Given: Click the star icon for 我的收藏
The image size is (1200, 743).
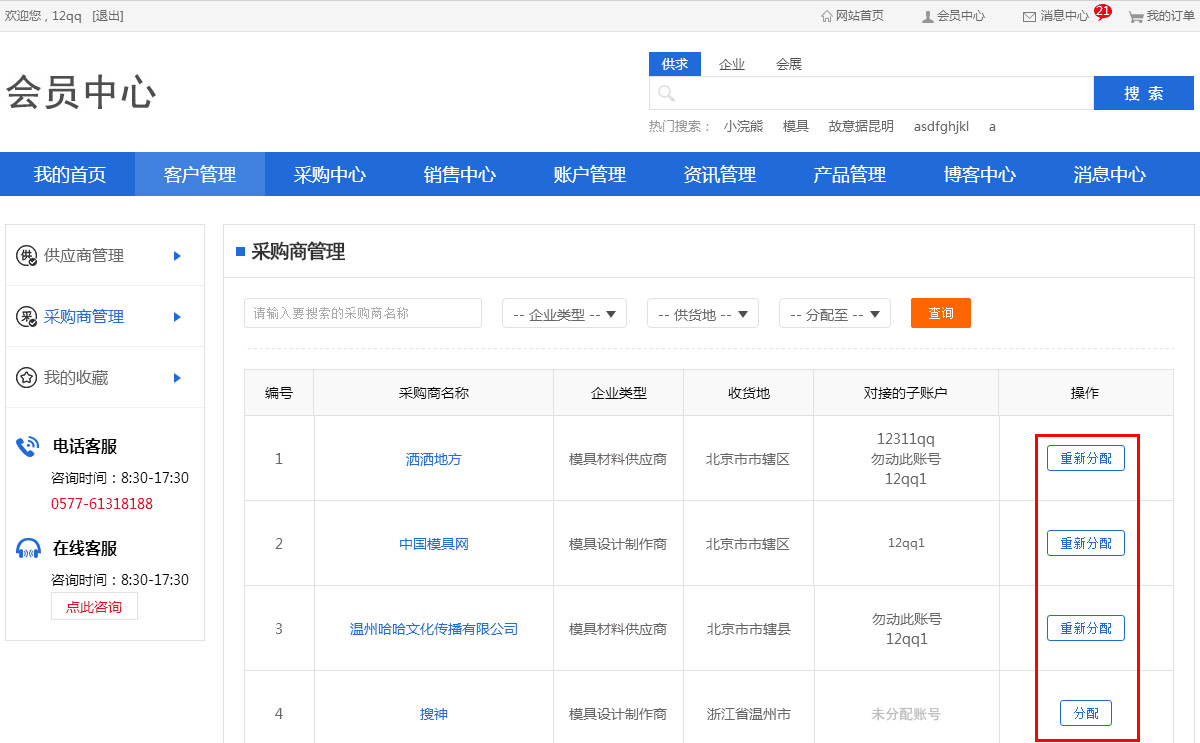Looking at the screenshot, I should (27, 378).
